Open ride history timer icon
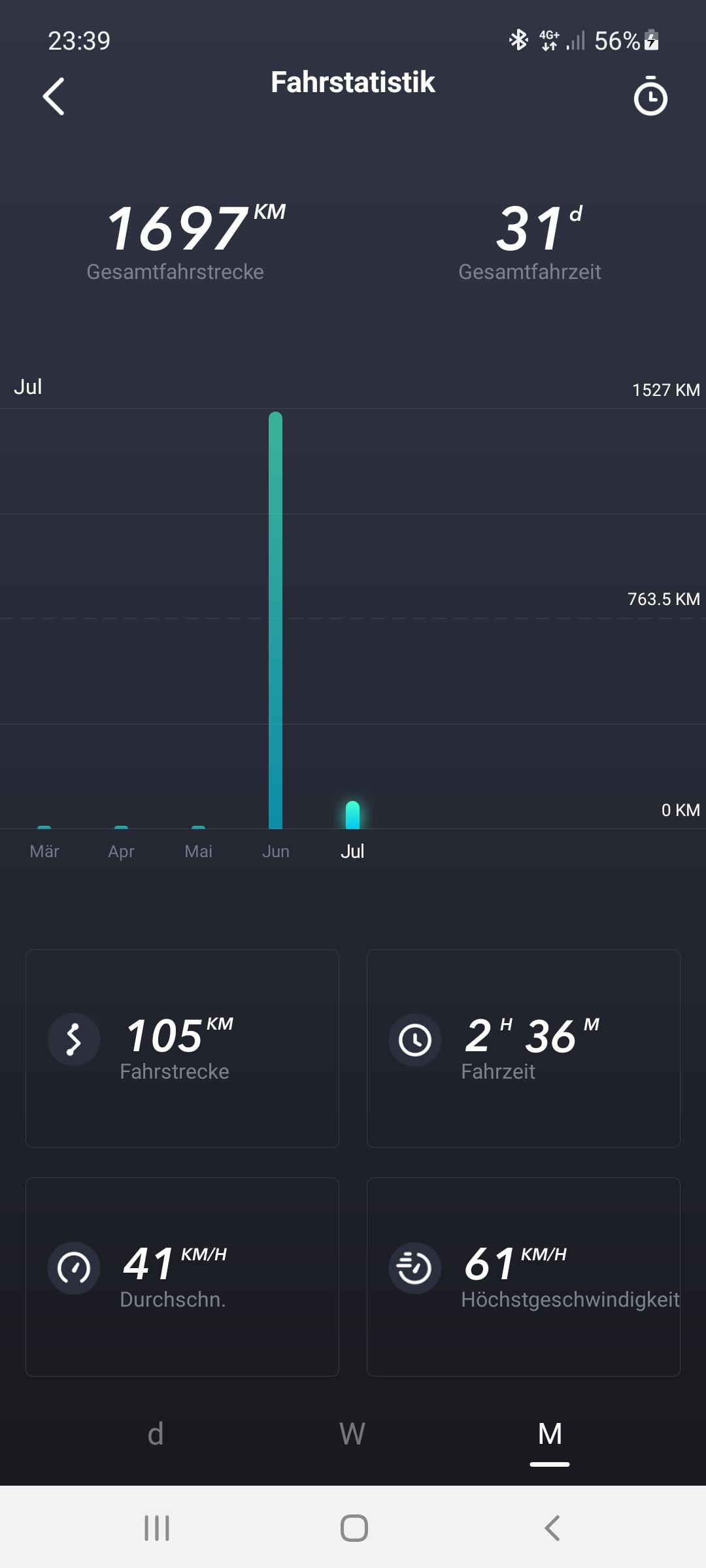 tap(650, 97)
